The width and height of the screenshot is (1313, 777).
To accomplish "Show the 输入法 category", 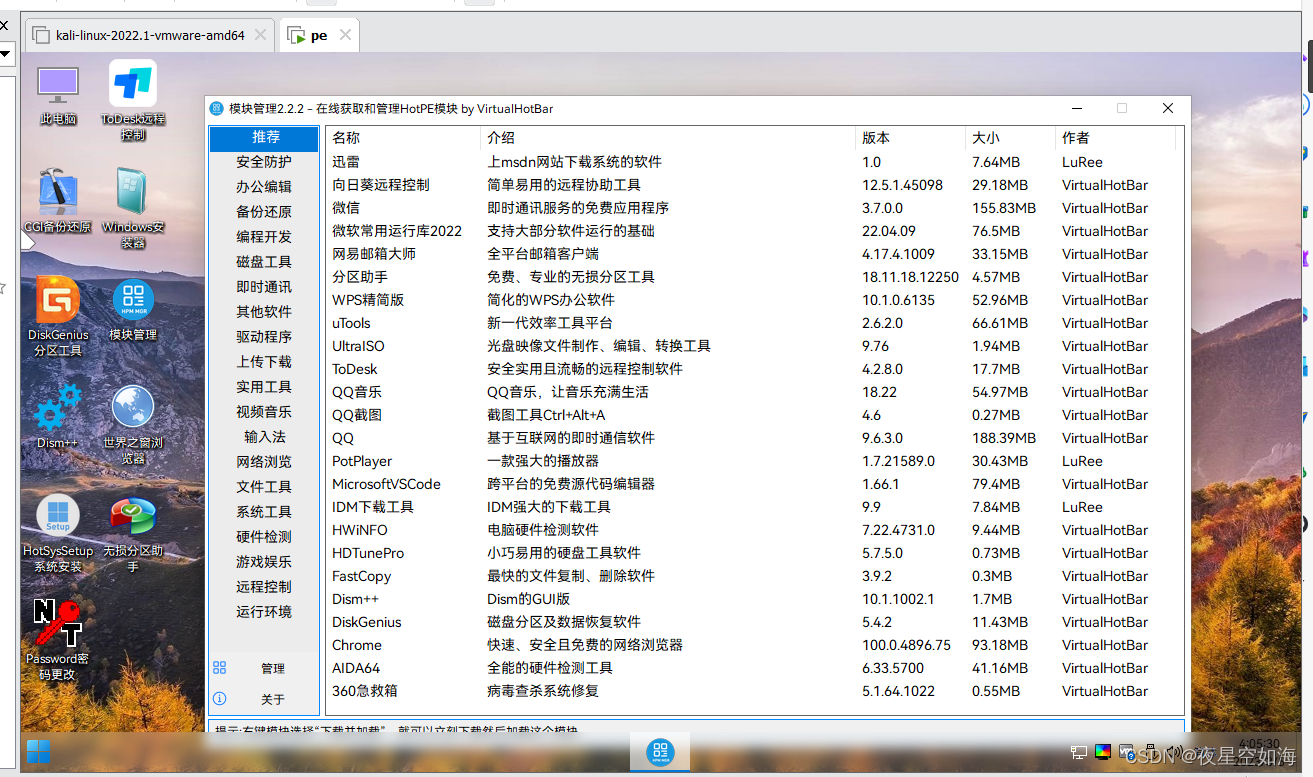I will coord(265,437).
